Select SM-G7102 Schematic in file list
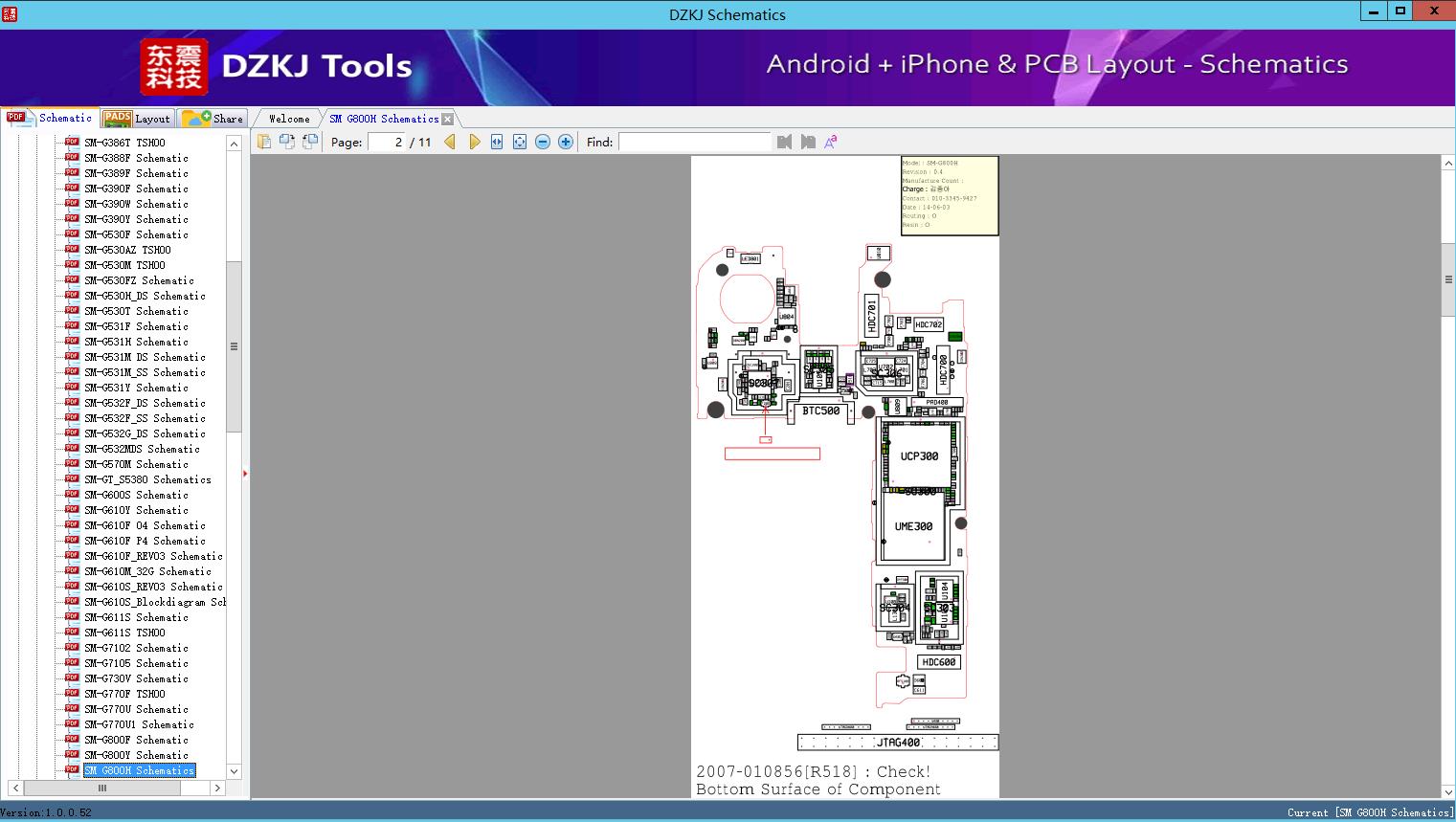This screenshot has height=822, width=1456. pyautogui.click(x=136, y=648)
